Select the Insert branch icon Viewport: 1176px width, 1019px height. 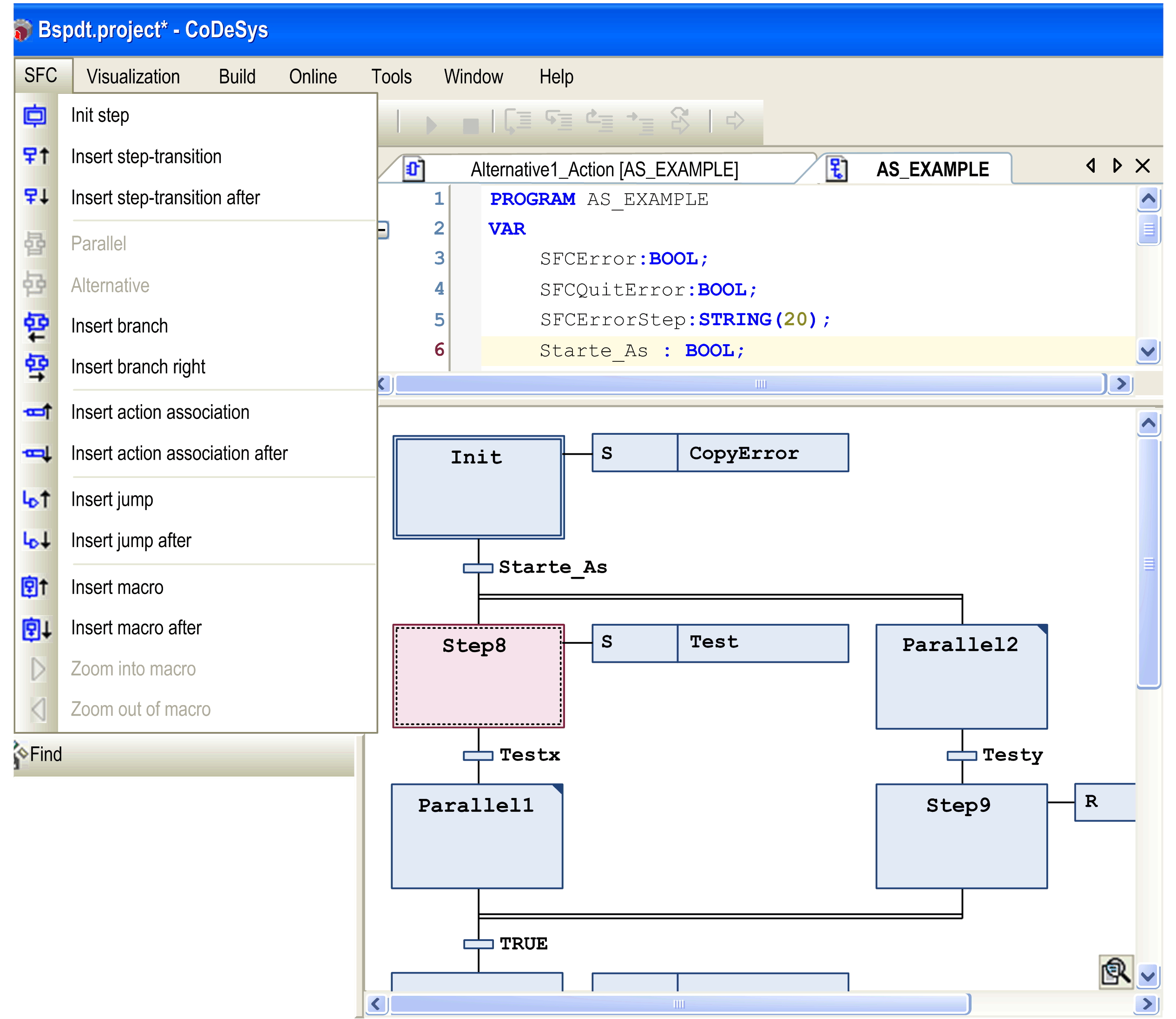36,326
